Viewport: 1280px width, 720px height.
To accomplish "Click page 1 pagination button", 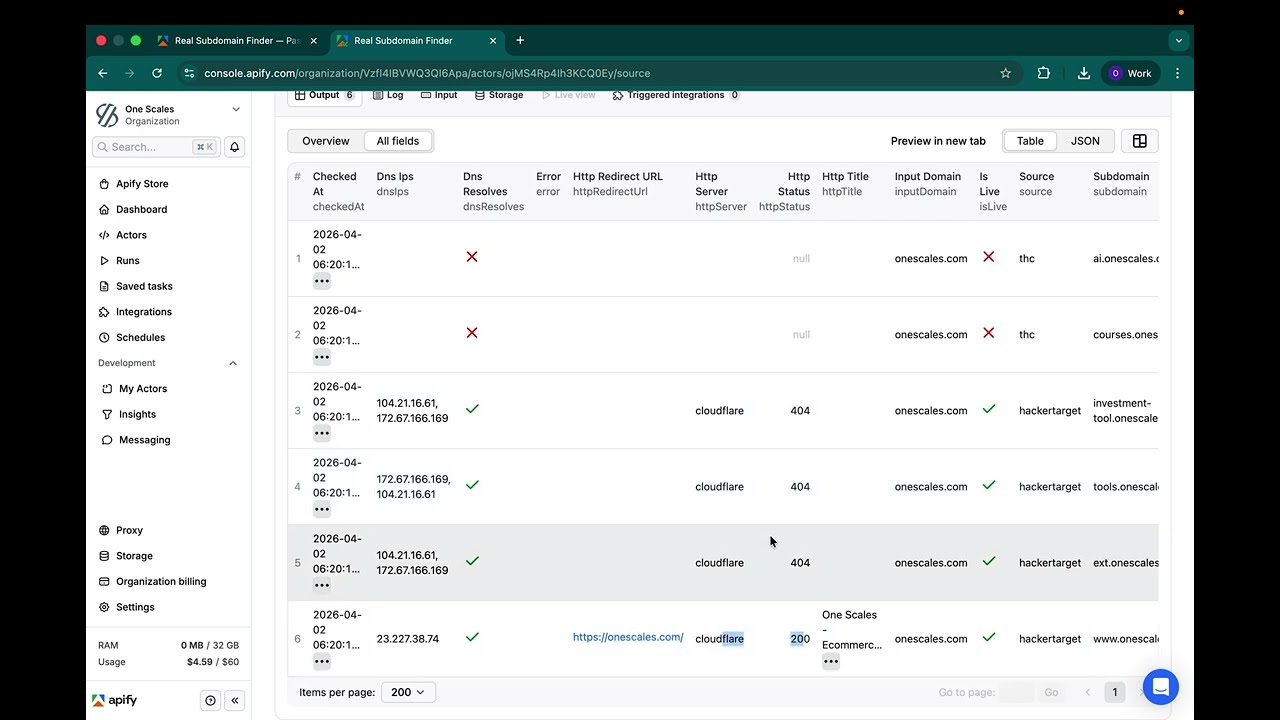I will pos(1115,692).
